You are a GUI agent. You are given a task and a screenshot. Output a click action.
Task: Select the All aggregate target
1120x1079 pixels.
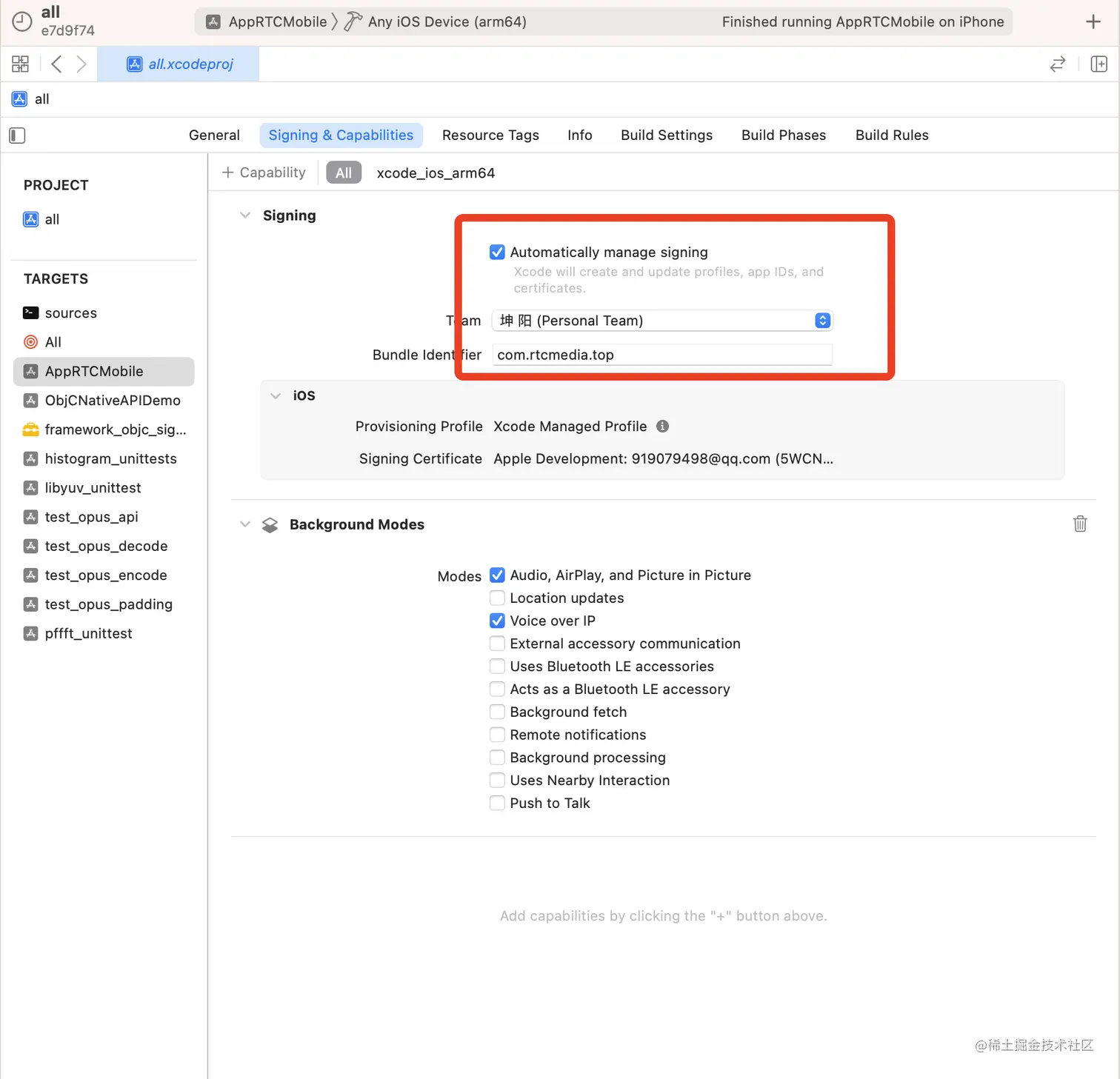tap(104, 342)
